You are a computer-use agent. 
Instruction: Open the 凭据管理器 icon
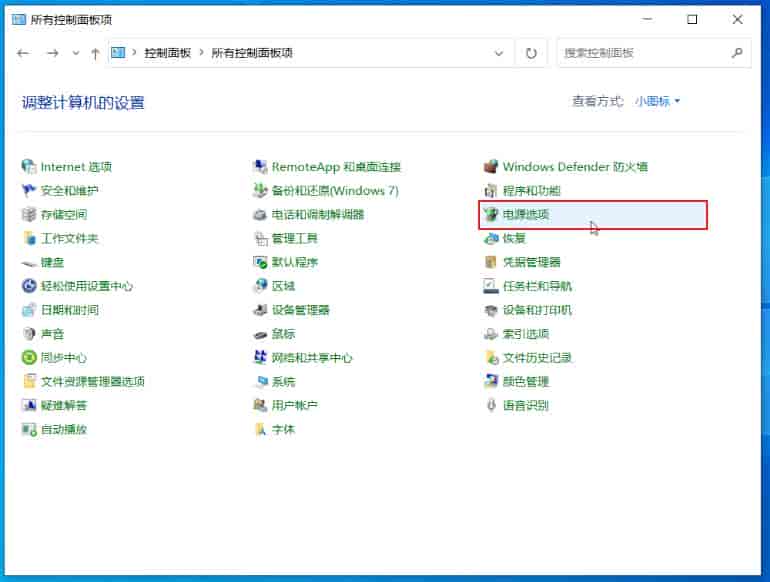pyautogui.click(x=491, y=262)
